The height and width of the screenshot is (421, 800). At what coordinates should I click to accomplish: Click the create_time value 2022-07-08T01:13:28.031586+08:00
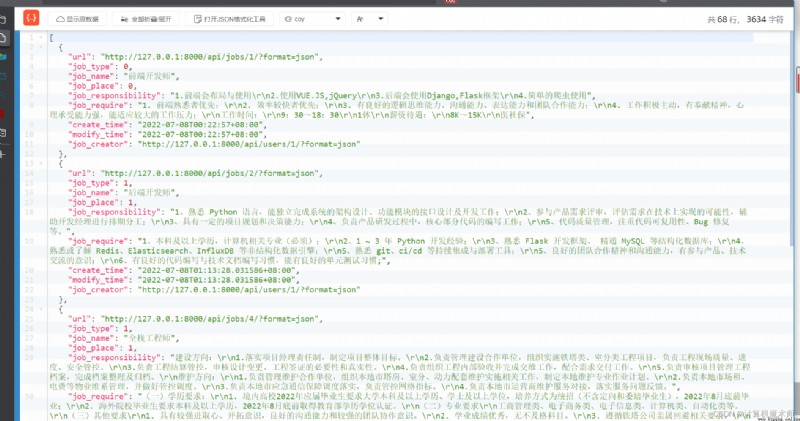(216, 270)
